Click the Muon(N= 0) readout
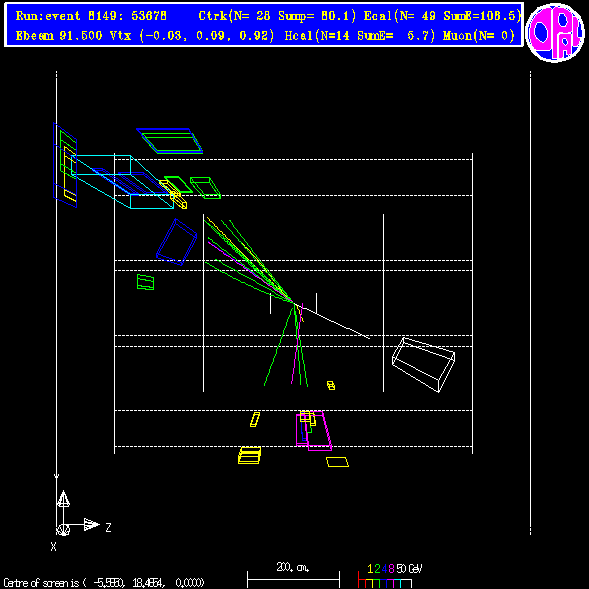This screenshot has height=589, width=589. tap(479, 36)
